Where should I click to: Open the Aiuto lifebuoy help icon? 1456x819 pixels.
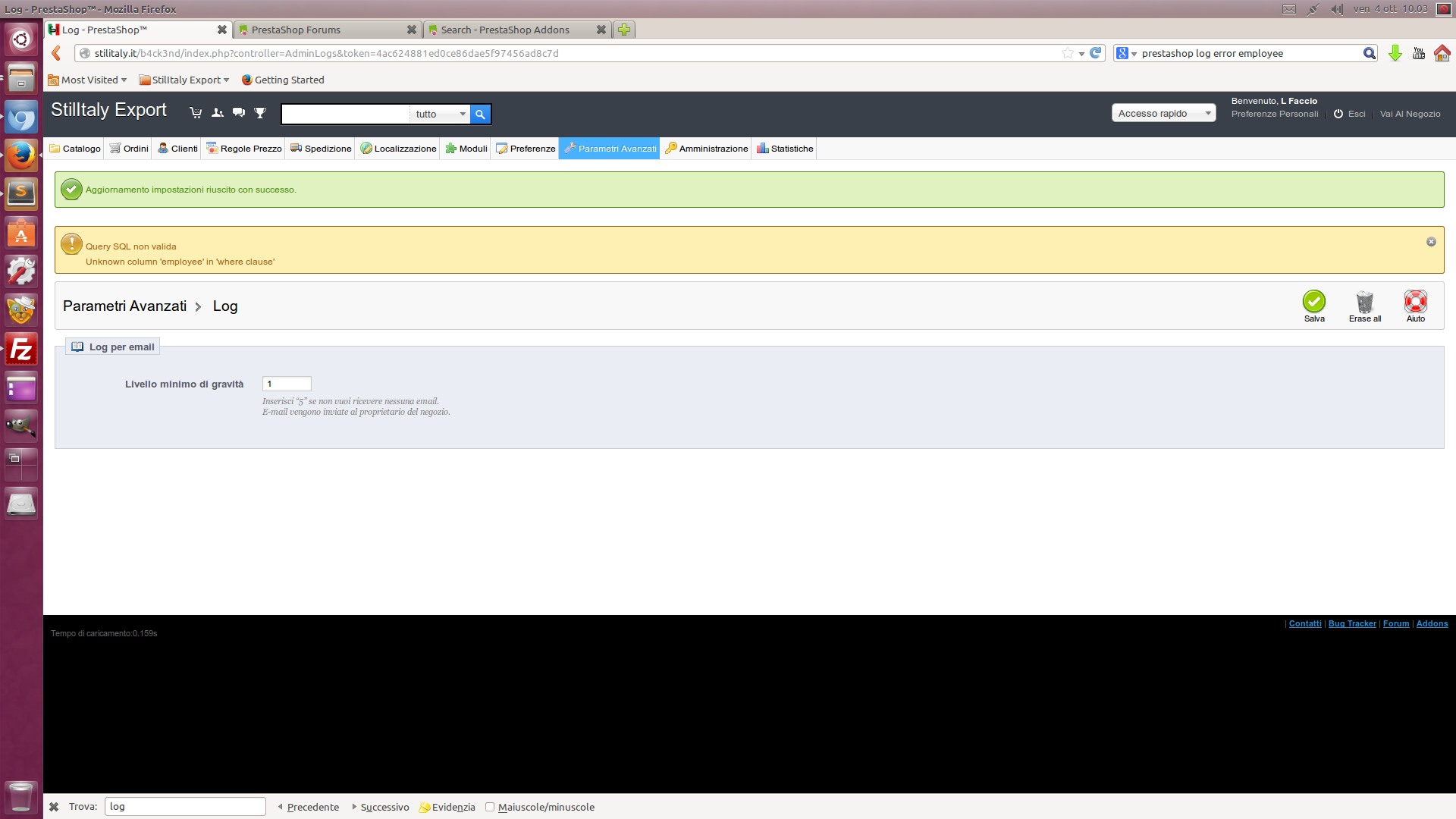[x=1415, y=302]
